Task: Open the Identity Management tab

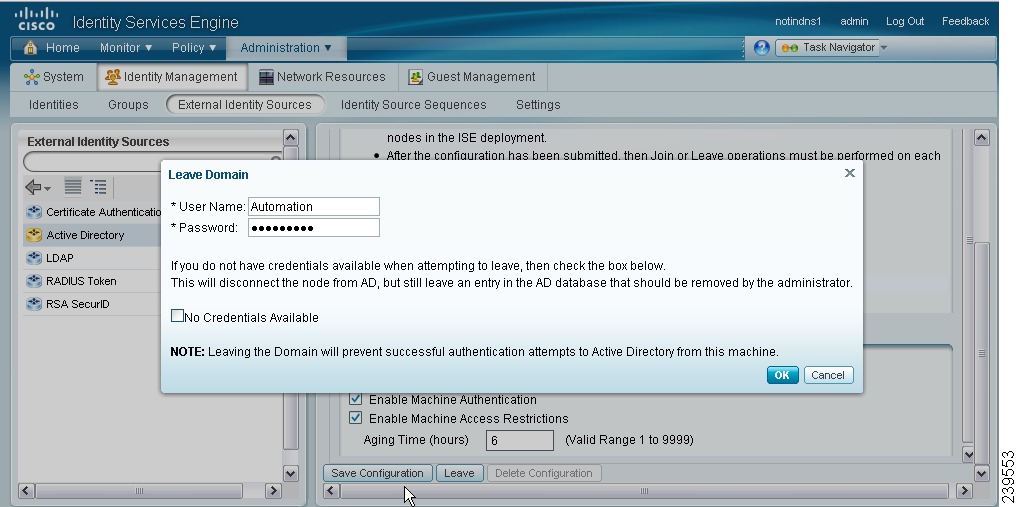Action: pos(172,77)
